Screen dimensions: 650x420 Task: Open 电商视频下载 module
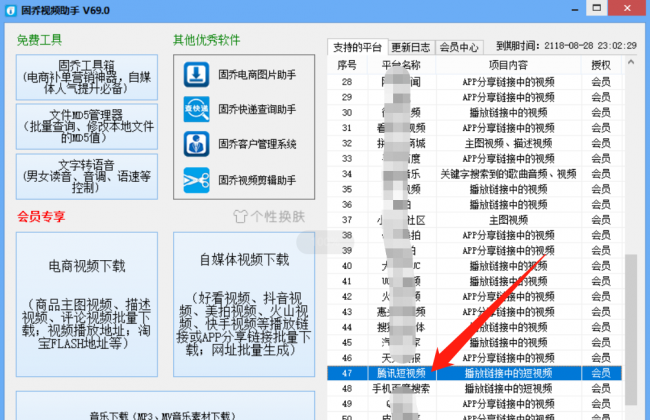(x=87, y=304)
